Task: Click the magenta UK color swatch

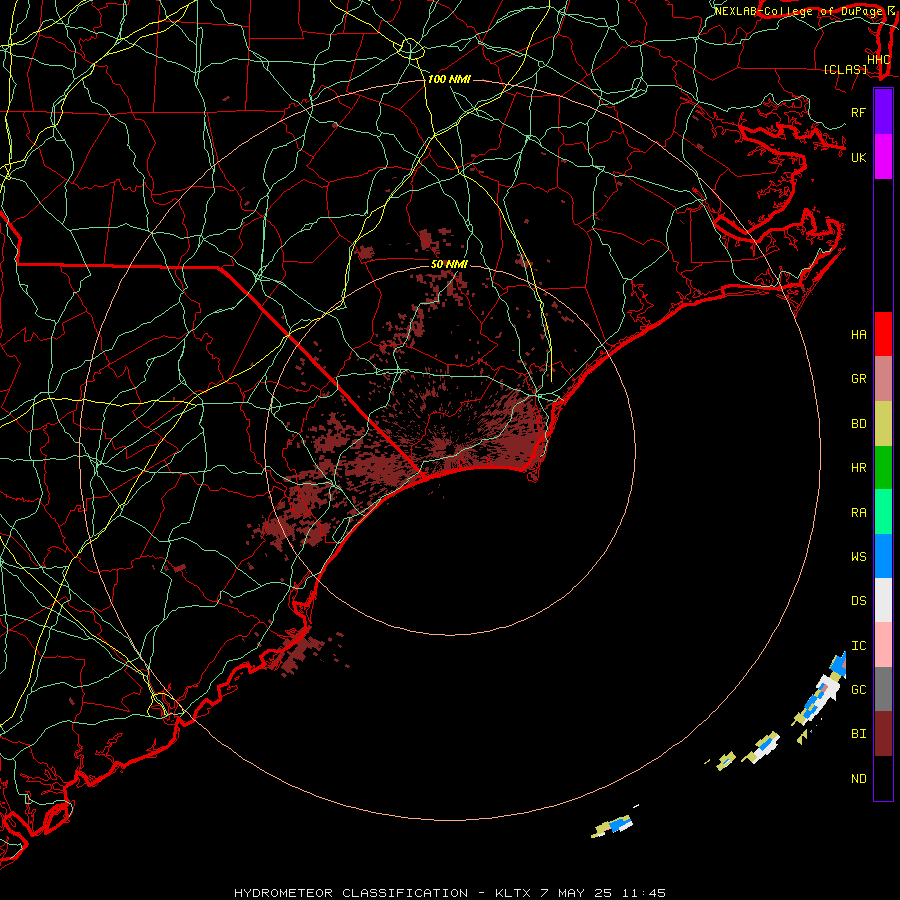Action: pos(883,157)
